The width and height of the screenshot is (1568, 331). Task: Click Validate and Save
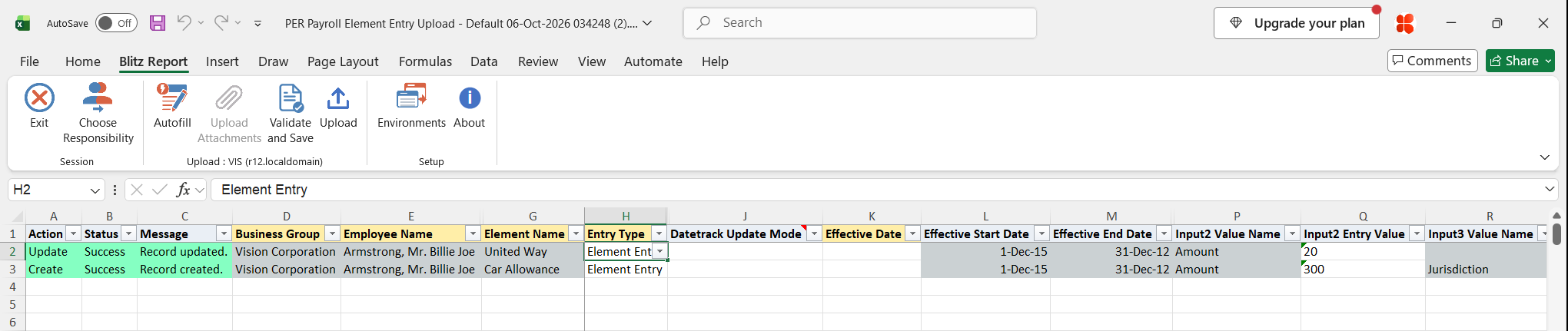291,113
